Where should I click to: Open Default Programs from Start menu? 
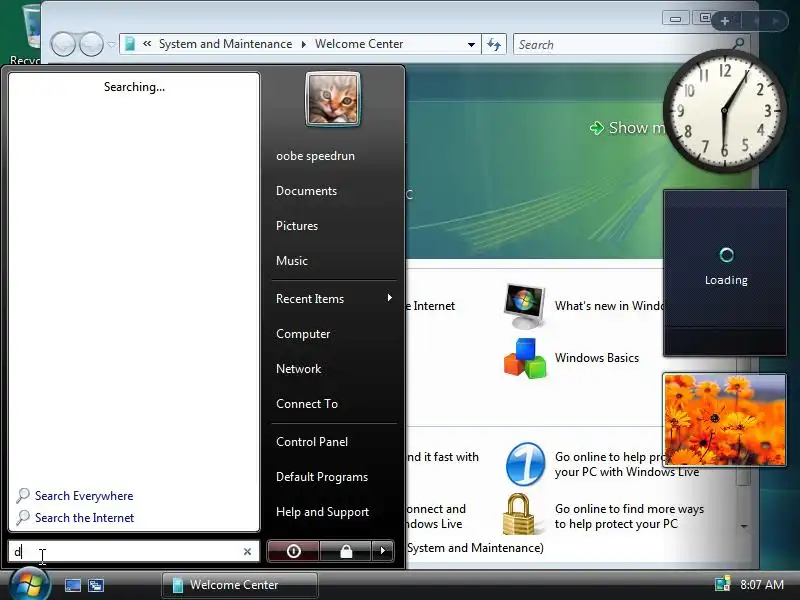coord(322,477)
